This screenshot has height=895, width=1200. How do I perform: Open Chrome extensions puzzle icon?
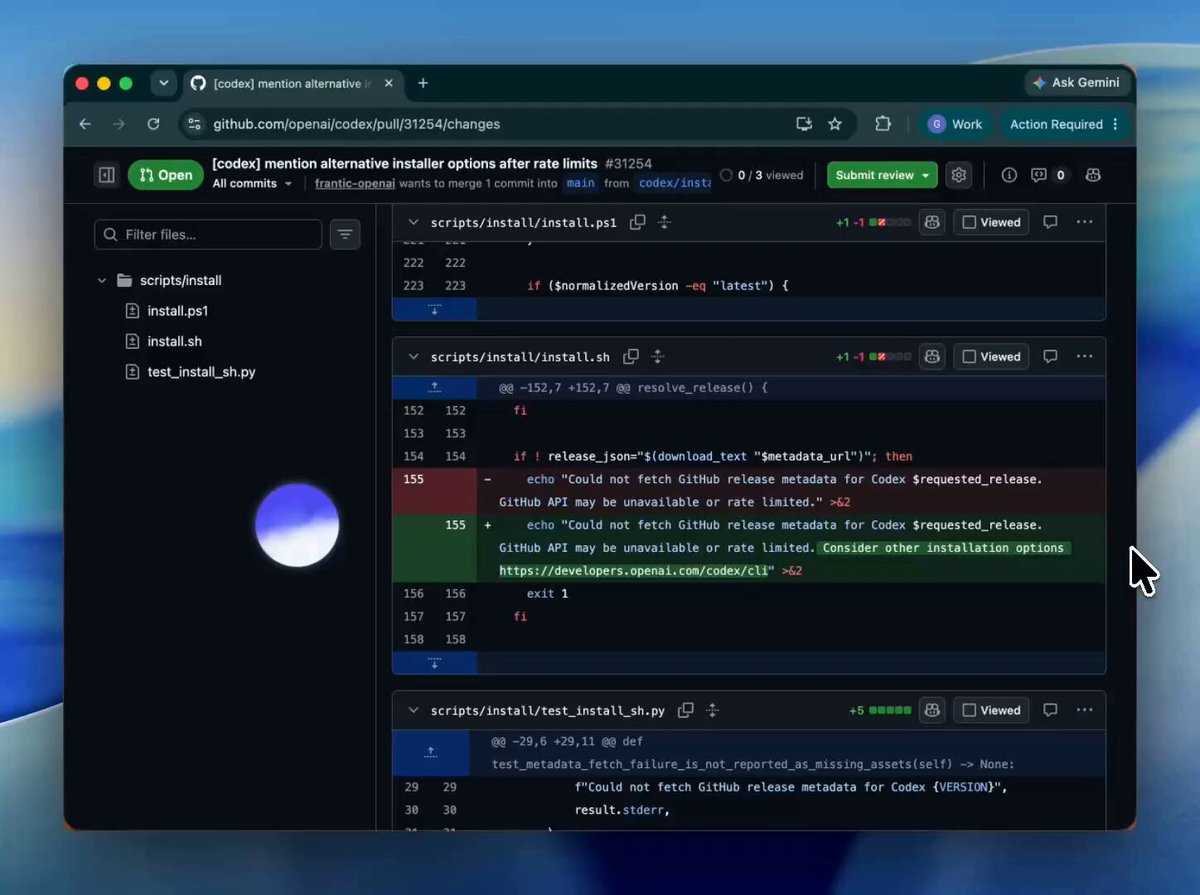coord(882,124)
